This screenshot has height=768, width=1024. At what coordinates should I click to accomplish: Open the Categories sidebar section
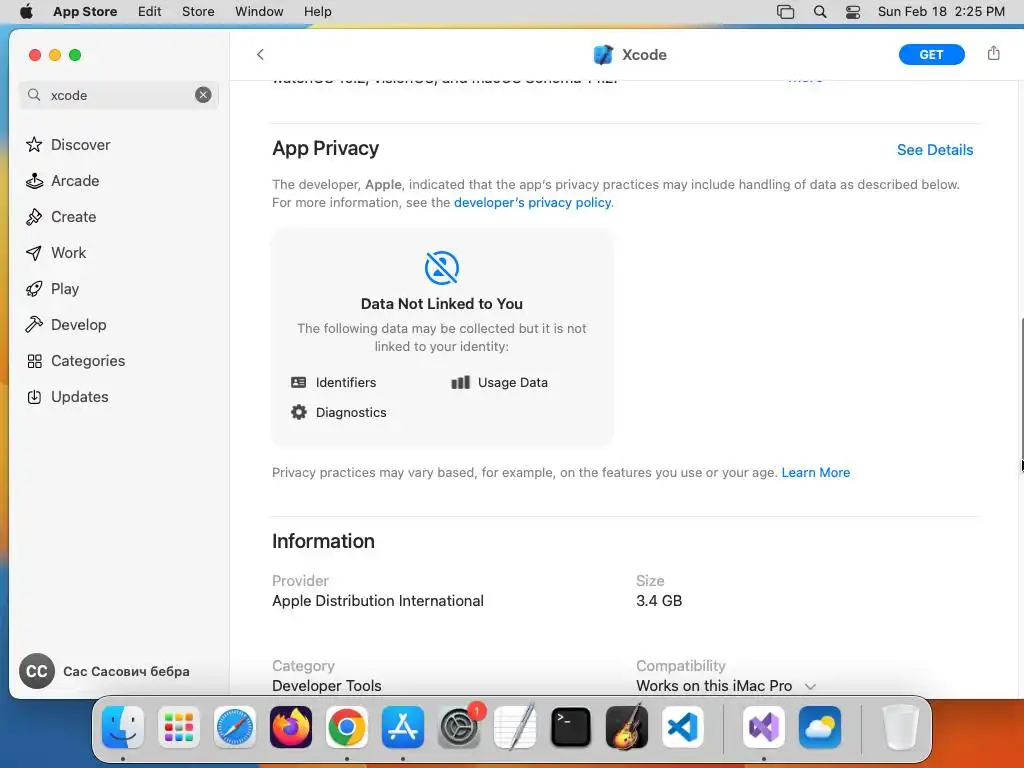coord(76,360)
